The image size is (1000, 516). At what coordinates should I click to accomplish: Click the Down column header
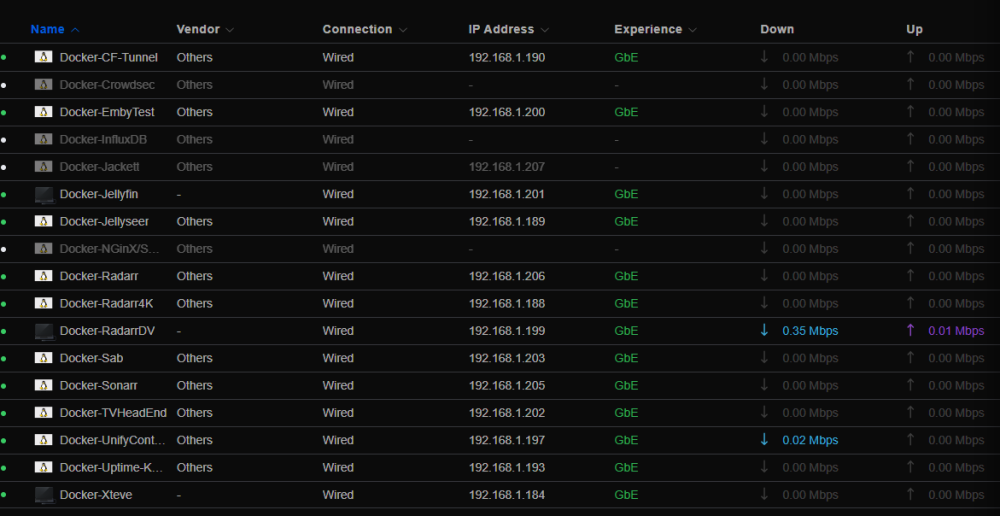pyautogui.click(x=777, y=29)
